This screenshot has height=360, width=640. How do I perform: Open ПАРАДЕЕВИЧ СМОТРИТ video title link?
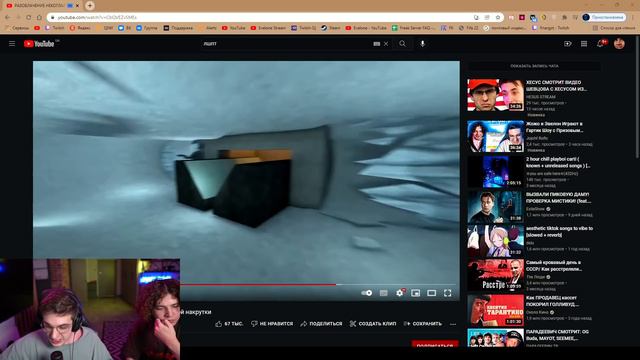coord(557,335)
